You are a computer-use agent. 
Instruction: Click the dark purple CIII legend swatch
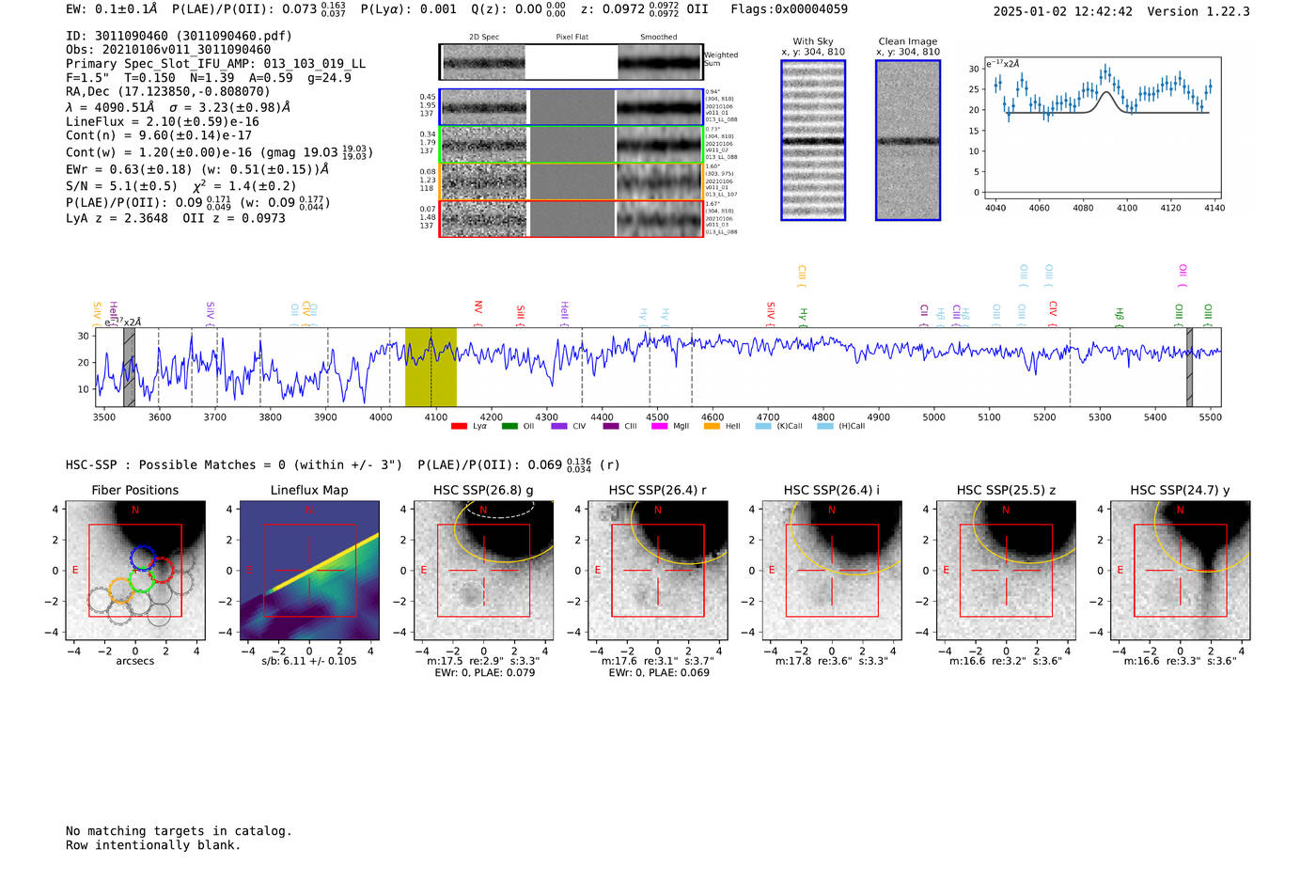(x=611, y=426)
